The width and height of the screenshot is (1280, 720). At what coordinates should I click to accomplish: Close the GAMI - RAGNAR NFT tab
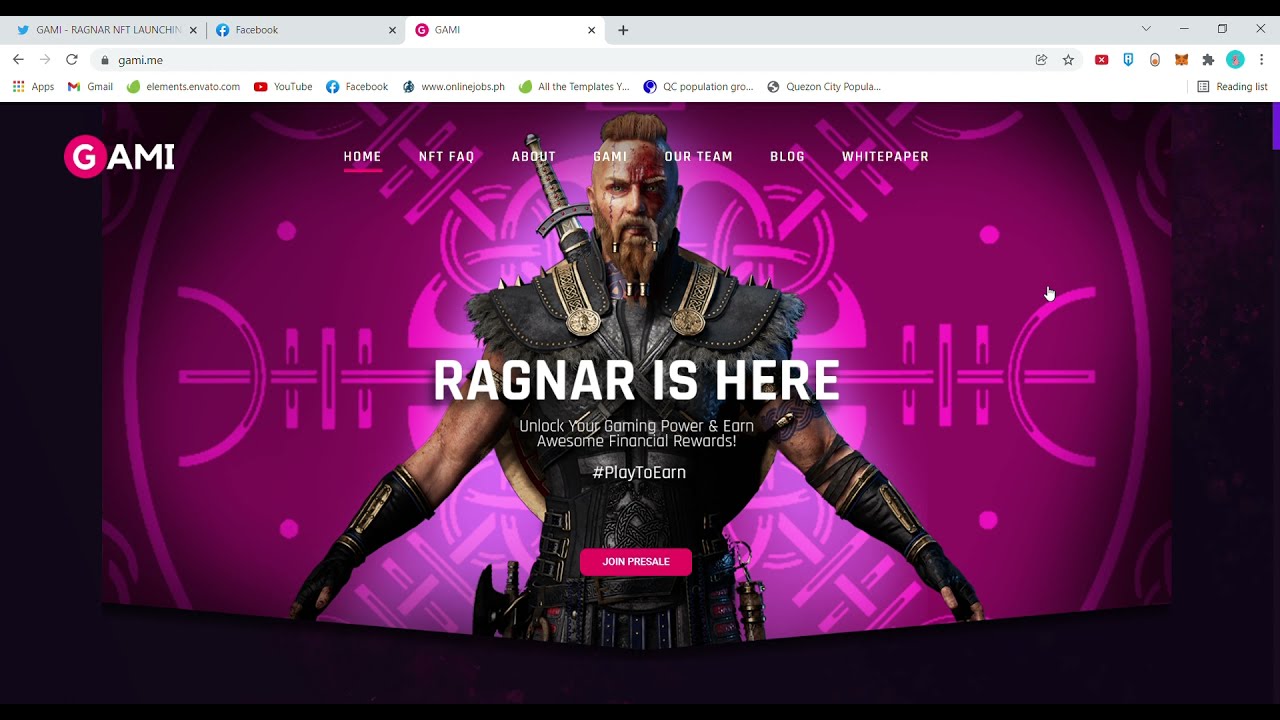(x=193, y=30)
